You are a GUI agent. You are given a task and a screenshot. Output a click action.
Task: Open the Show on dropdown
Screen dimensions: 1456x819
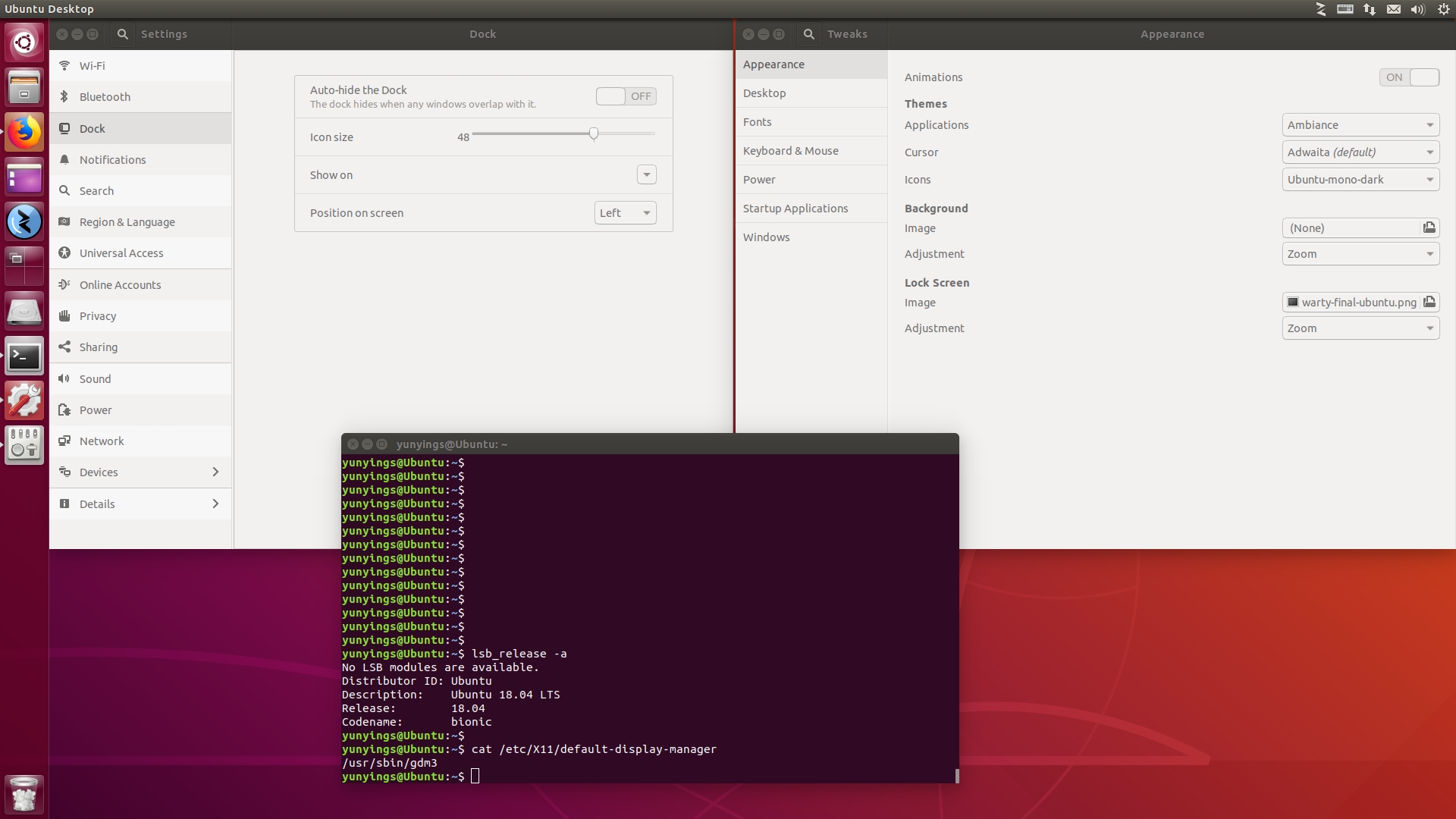pos(646,174)
